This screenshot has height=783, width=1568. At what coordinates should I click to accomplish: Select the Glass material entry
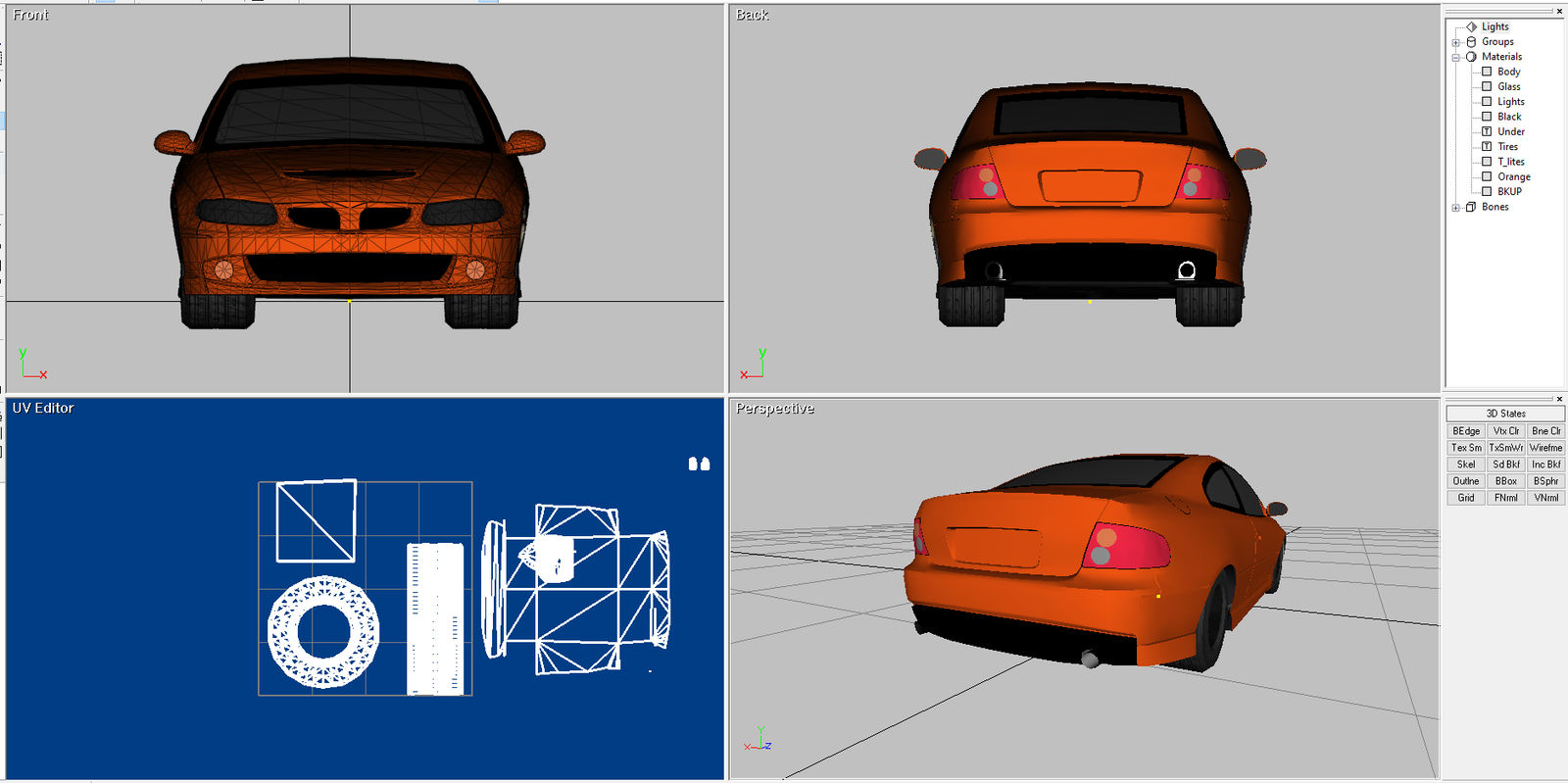1509,86
